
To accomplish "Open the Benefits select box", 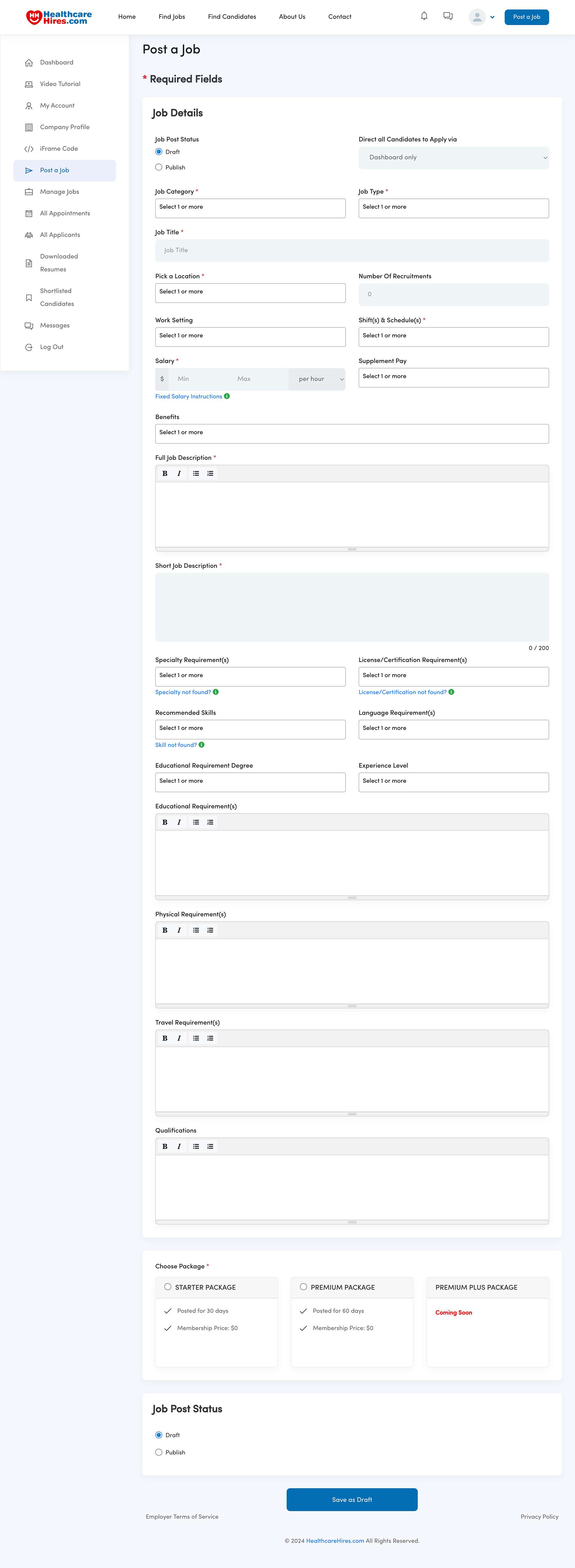I will pos(352,433).
